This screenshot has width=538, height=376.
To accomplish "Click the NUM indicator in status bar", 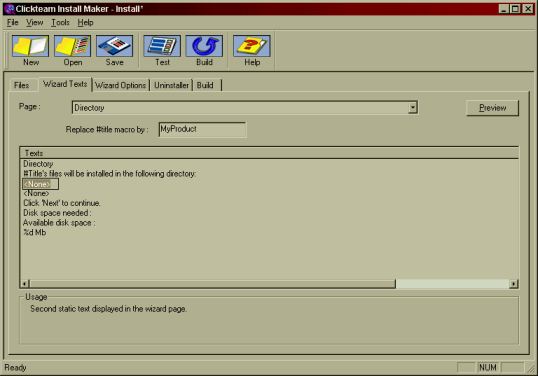I will coord(488,367).
